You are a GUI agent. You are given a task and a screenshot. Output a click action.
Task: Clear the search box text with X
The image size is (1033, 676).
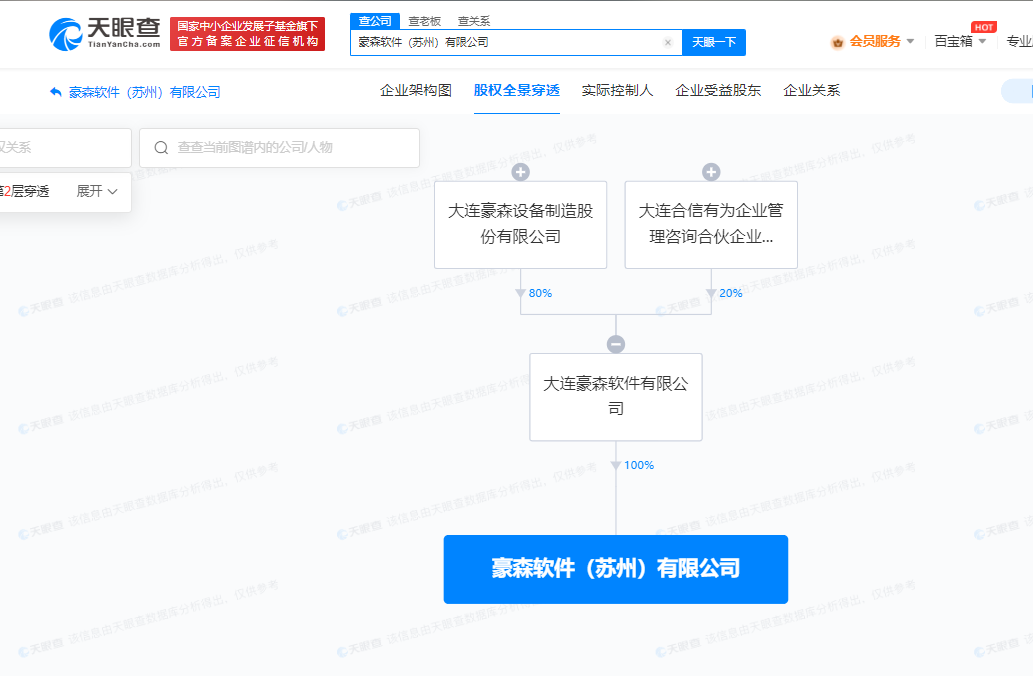coord(667,42)
